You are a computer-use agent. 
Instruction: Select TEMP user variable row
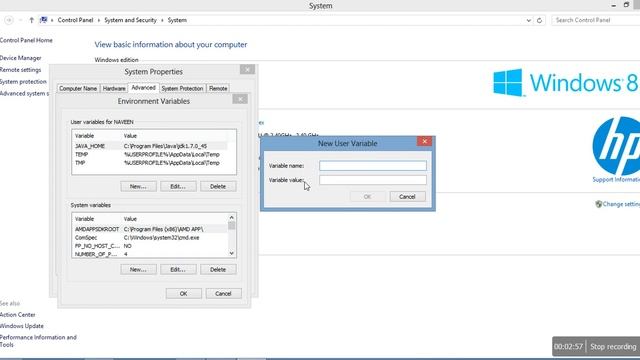(150, 155)
